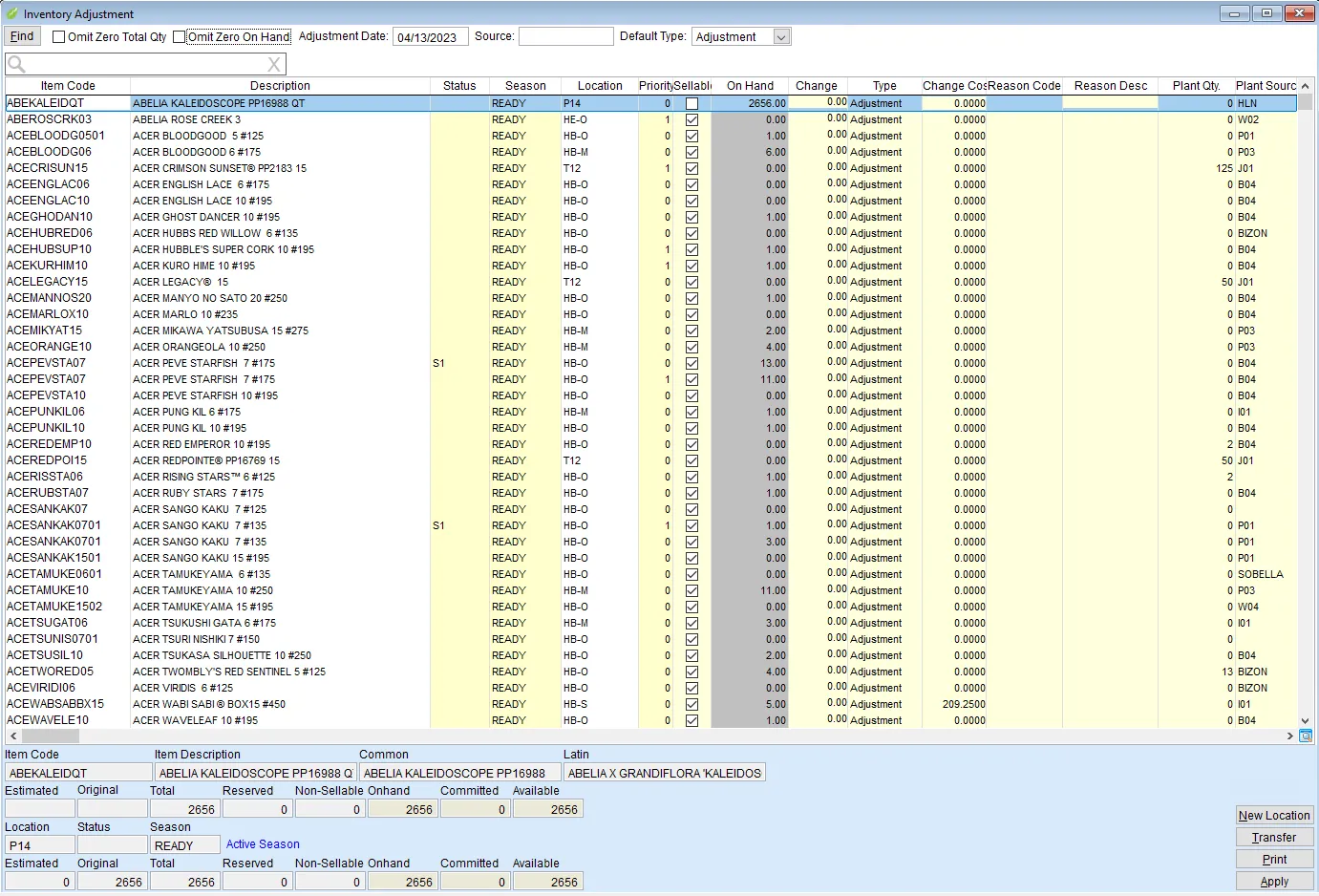Click Status S1 for ACESANKAK0701
1319x896 pixels.
[438, 525]
